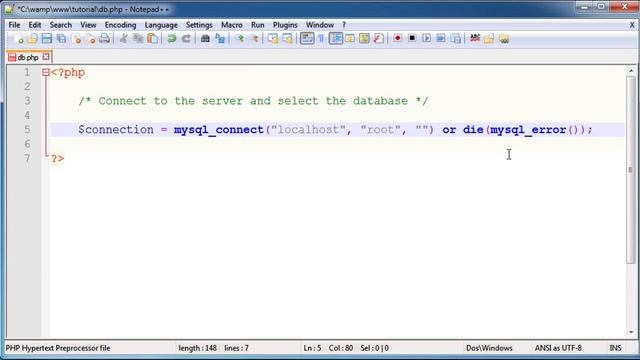Screen dimensions: 640x360
Task: Click the Redo toolbar icon
Action: point(186,39)
